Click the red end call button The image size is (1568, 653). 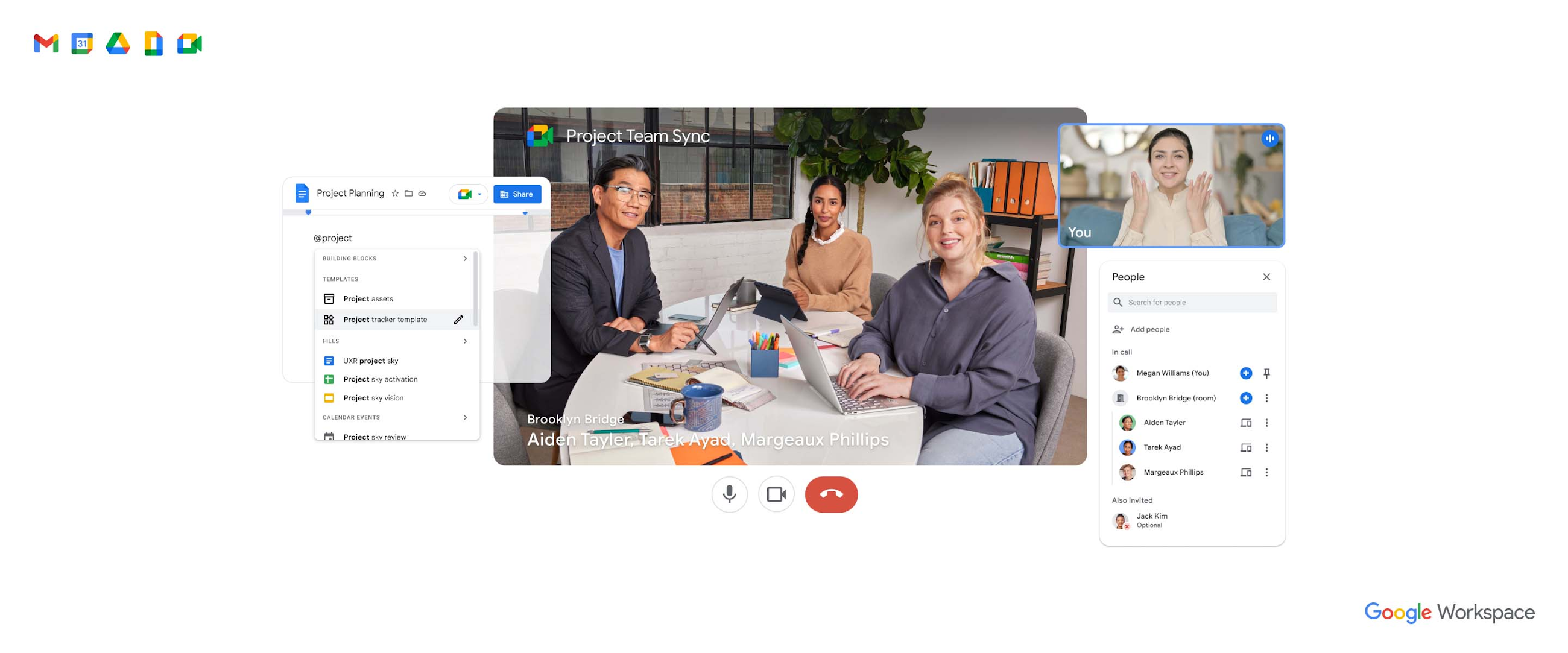[830, 494]
